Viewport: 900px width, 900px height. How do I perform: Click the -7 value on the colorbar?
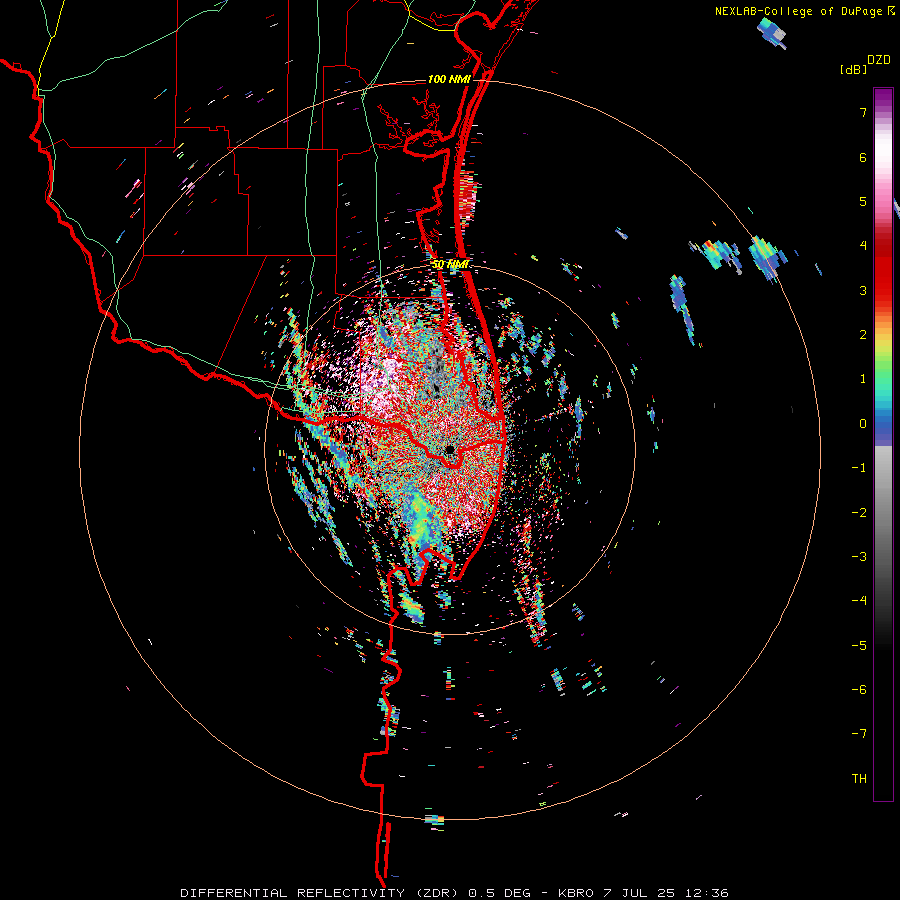[859, 734]
